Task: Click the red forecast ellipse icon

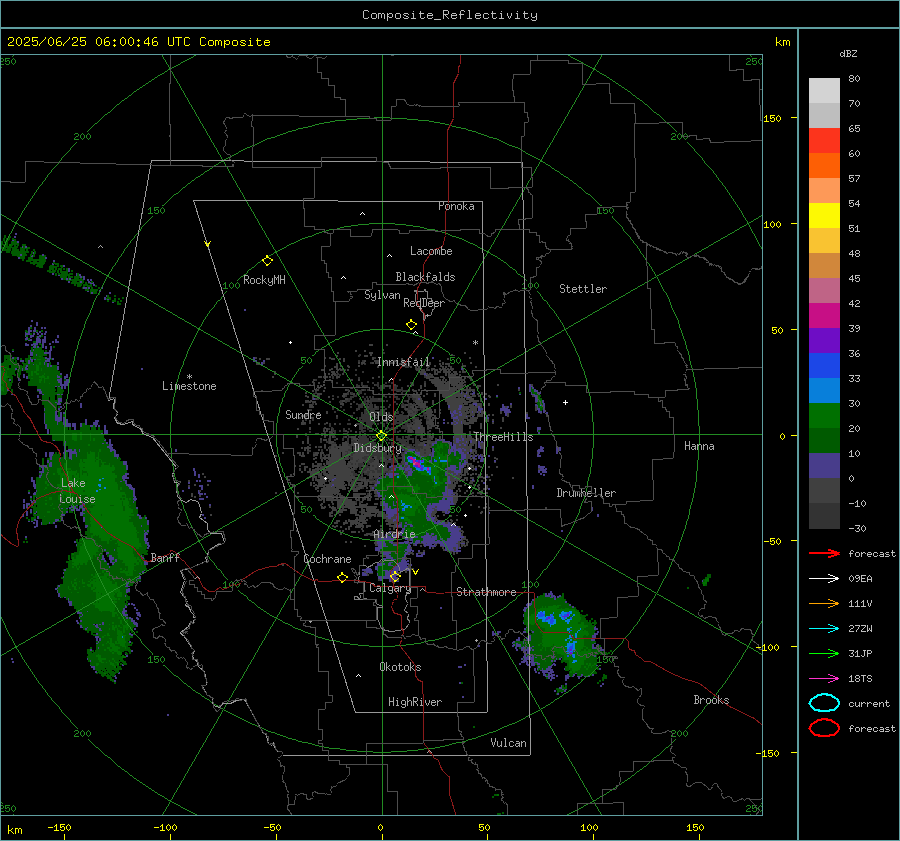Action: tap(824, 728)
